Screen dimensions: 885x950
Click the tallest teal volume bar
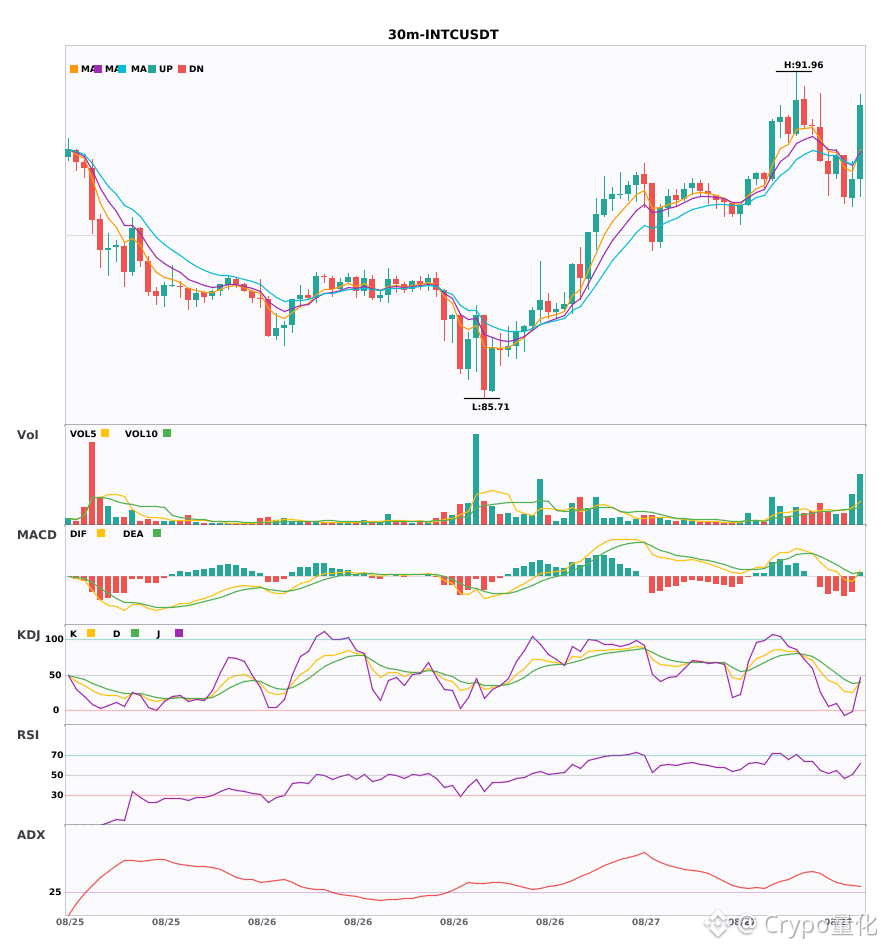pyautogui.click(x=476, y=479)
